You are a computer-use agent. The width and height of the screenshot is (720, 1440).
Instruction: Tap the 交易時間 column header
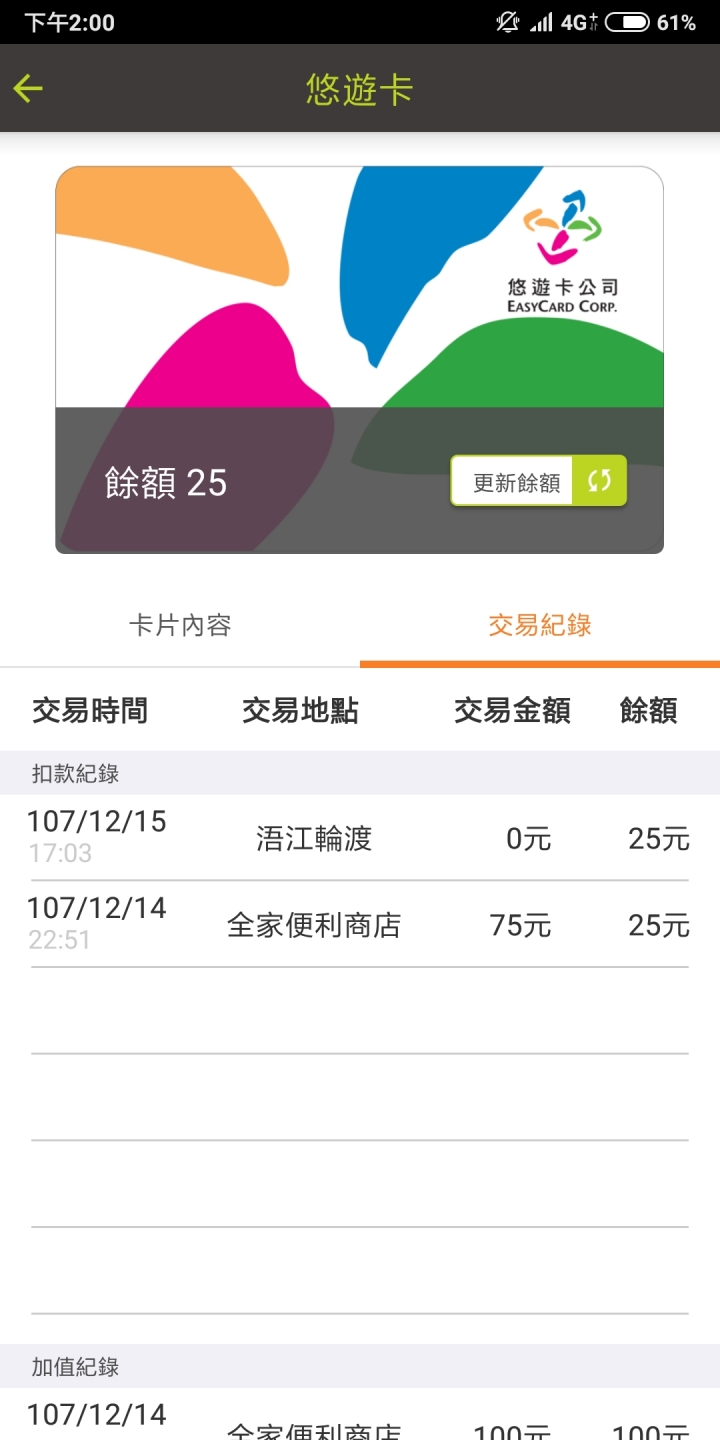pyautogui.click(x=90, y=711)
